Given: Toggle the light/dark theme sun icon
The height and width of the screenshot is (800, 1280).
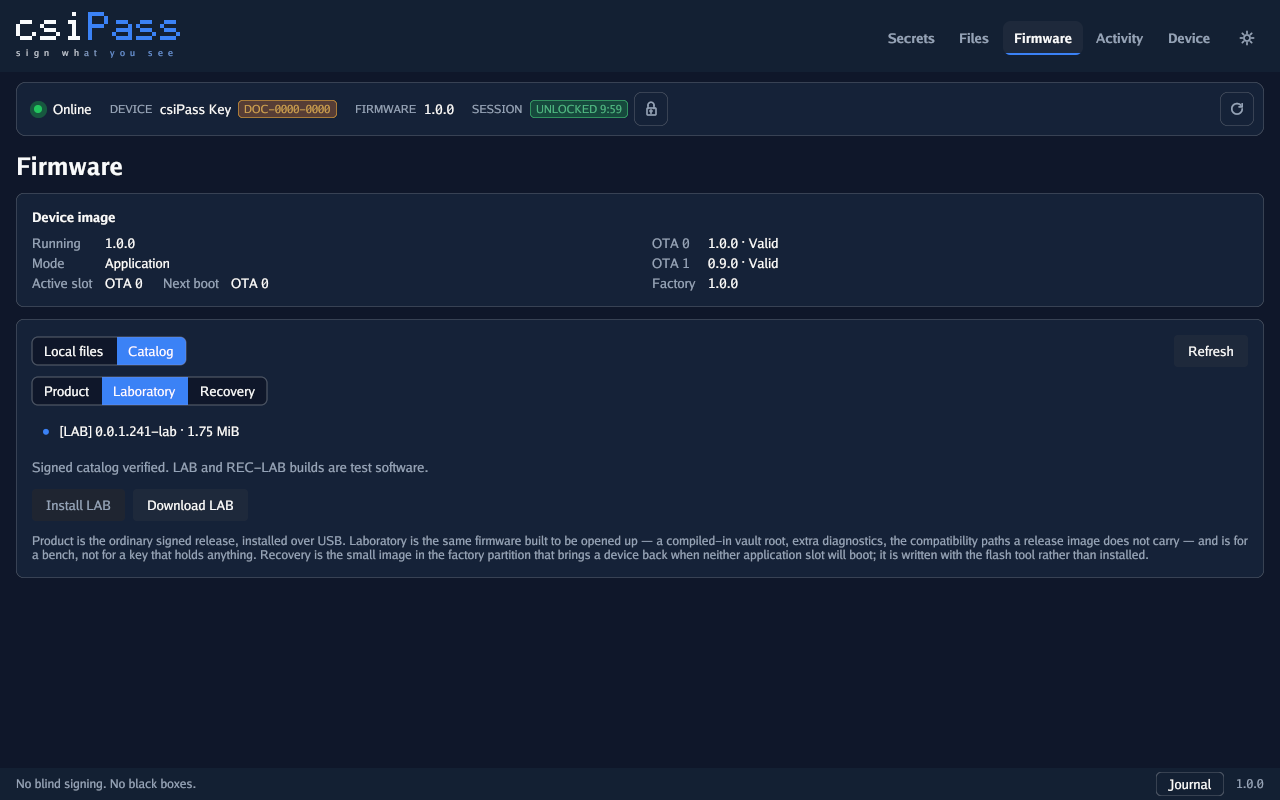Looking at the screenshot, I should point(1247,38).
